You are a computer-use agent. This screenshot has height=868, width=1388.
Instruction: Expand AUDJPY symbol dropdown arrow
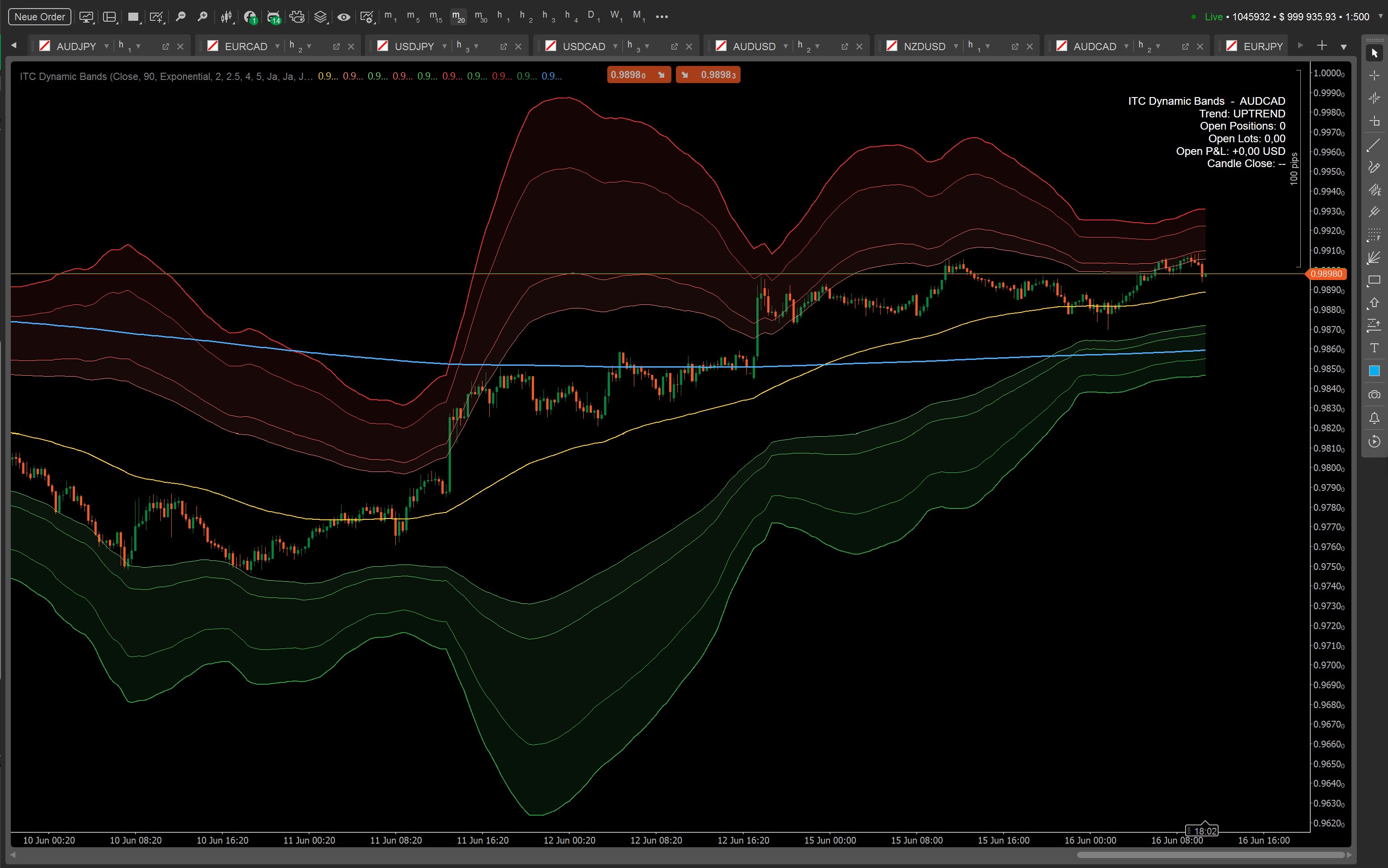[106, 47]
